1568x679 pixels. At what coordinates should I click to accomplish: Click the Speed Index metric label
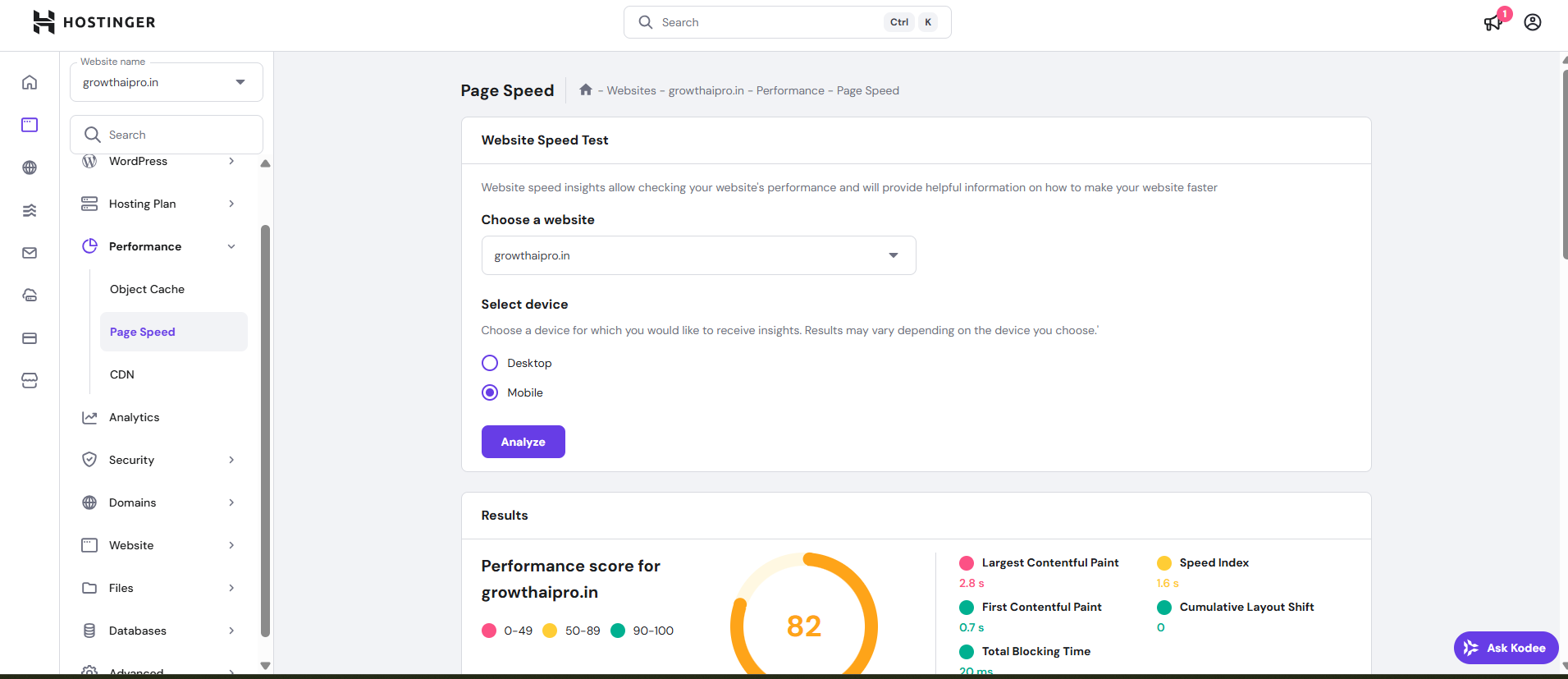click(1214, 562)
